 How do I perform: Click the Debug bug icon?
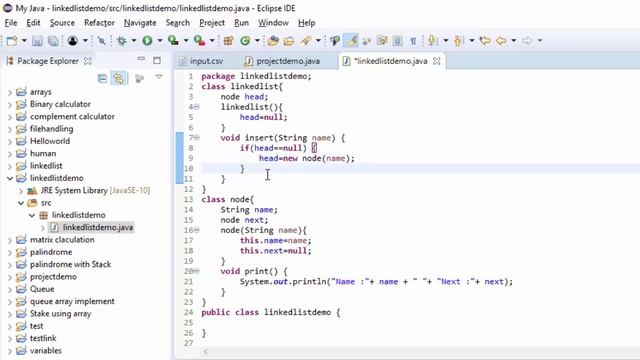[122, 40]
